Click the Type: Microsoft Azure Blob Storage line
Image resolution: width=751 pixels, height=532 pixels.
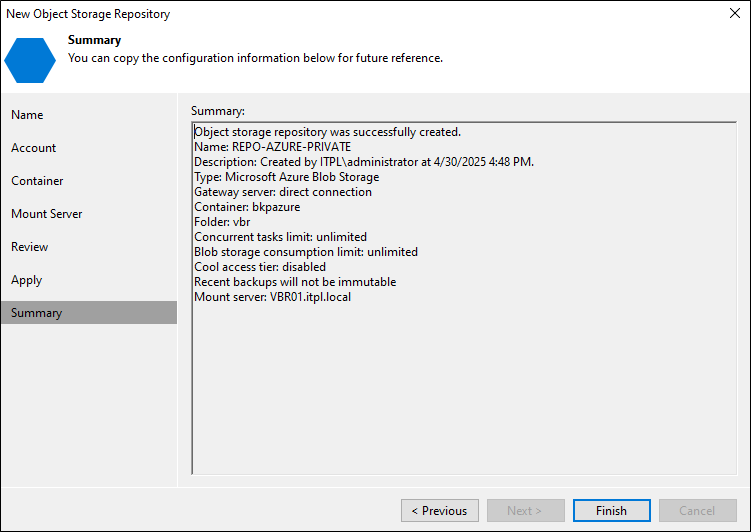(x=286, y=177)
